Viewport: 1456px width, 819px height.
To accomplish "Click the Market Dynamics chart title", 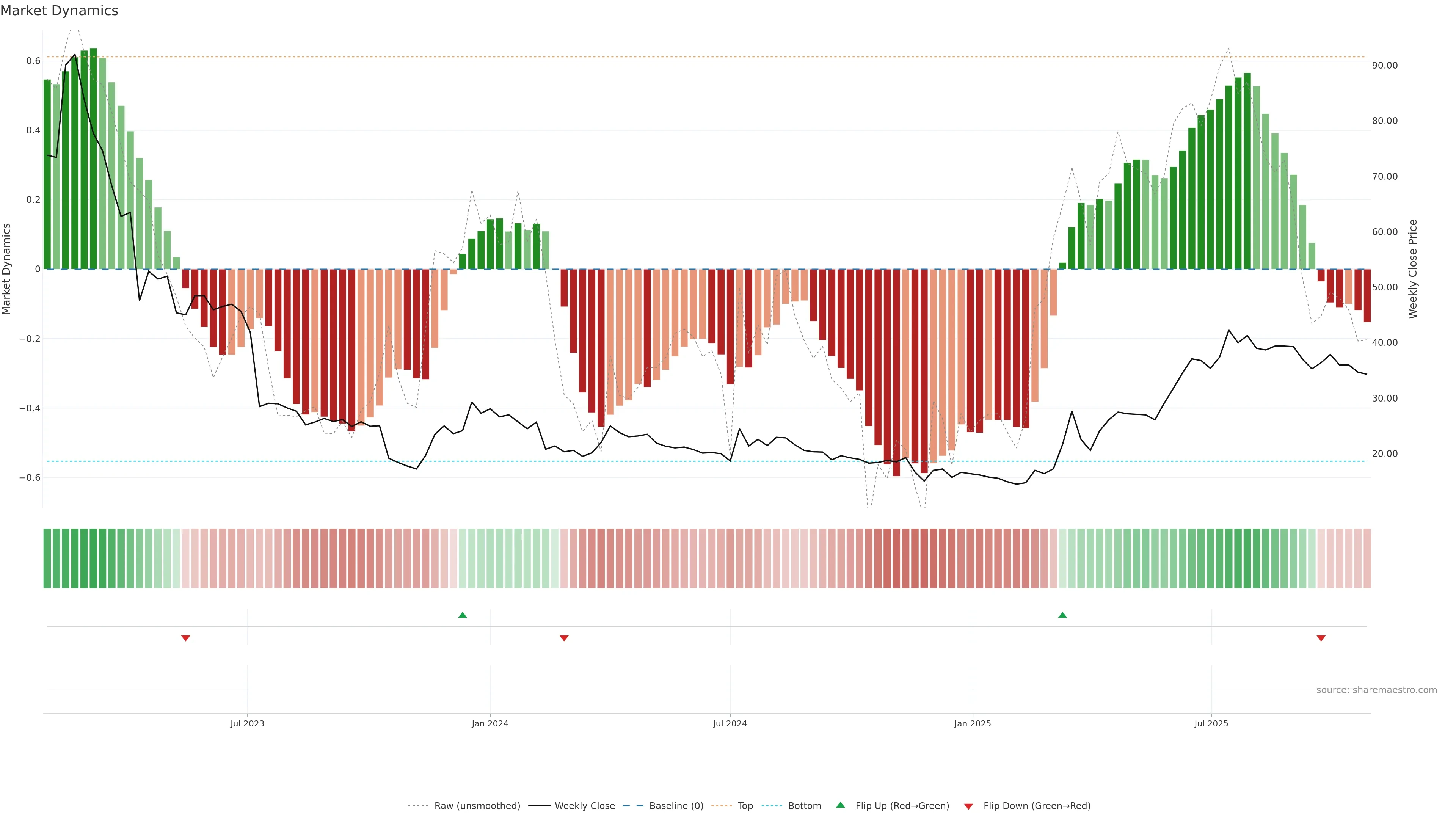I will click(x=60, y=11).
